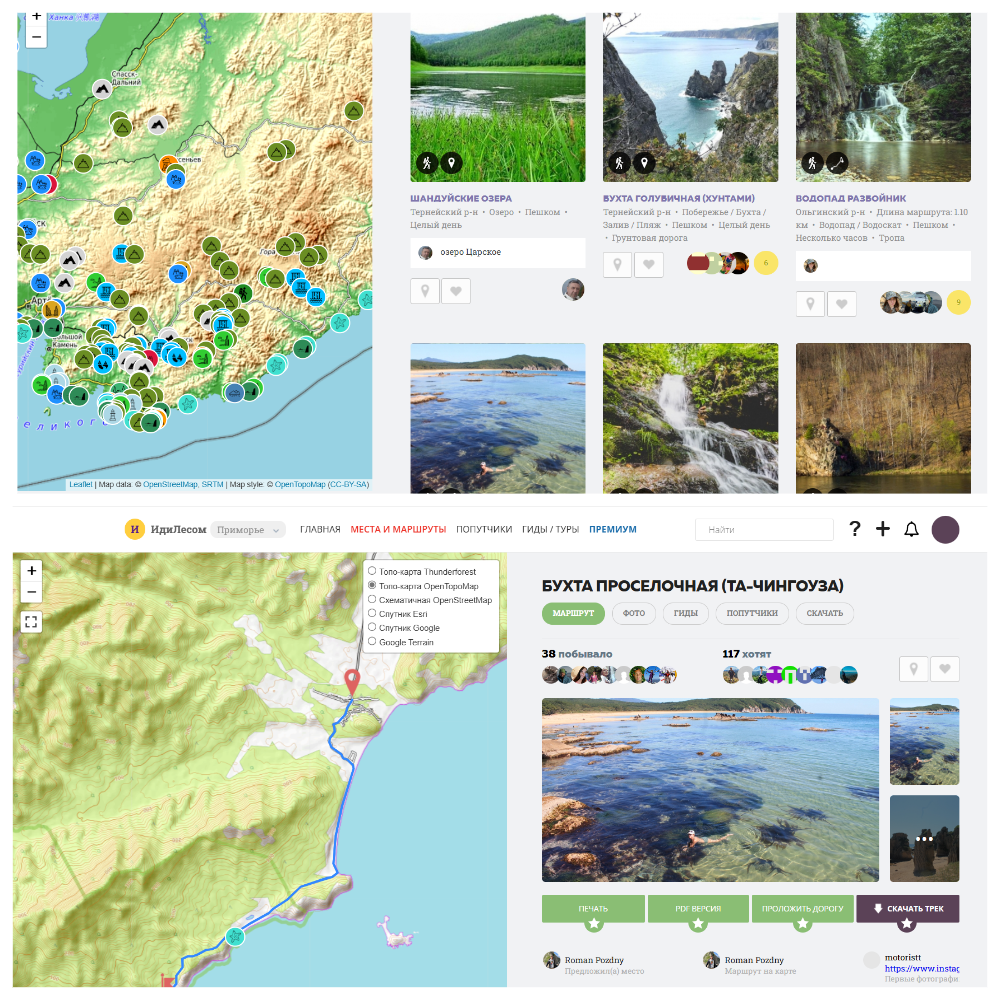Select Топо-карта Thunderforest map layer
The width and height of the screenshot is (1000, 1000).
[372, 572]
